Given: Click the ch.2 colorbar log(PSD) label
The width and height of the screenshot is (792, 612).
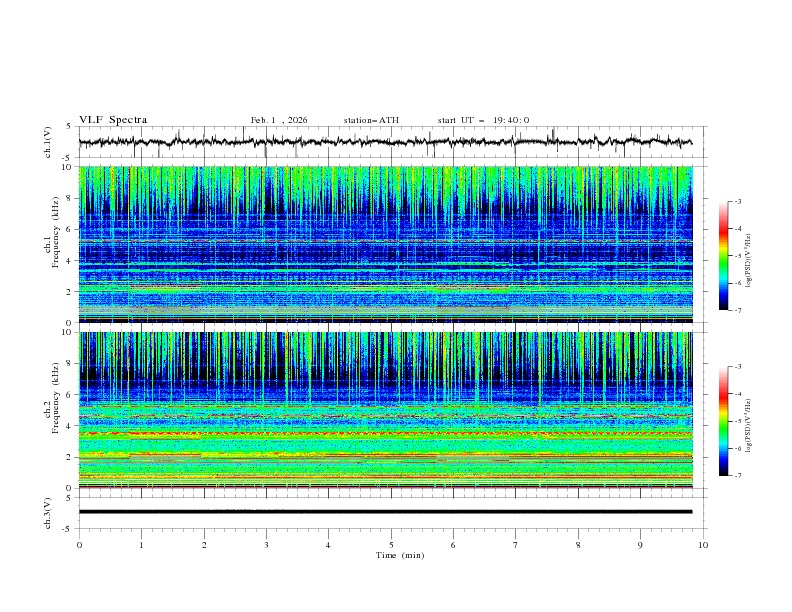Looking at the screenshot, I should (748, 426).
